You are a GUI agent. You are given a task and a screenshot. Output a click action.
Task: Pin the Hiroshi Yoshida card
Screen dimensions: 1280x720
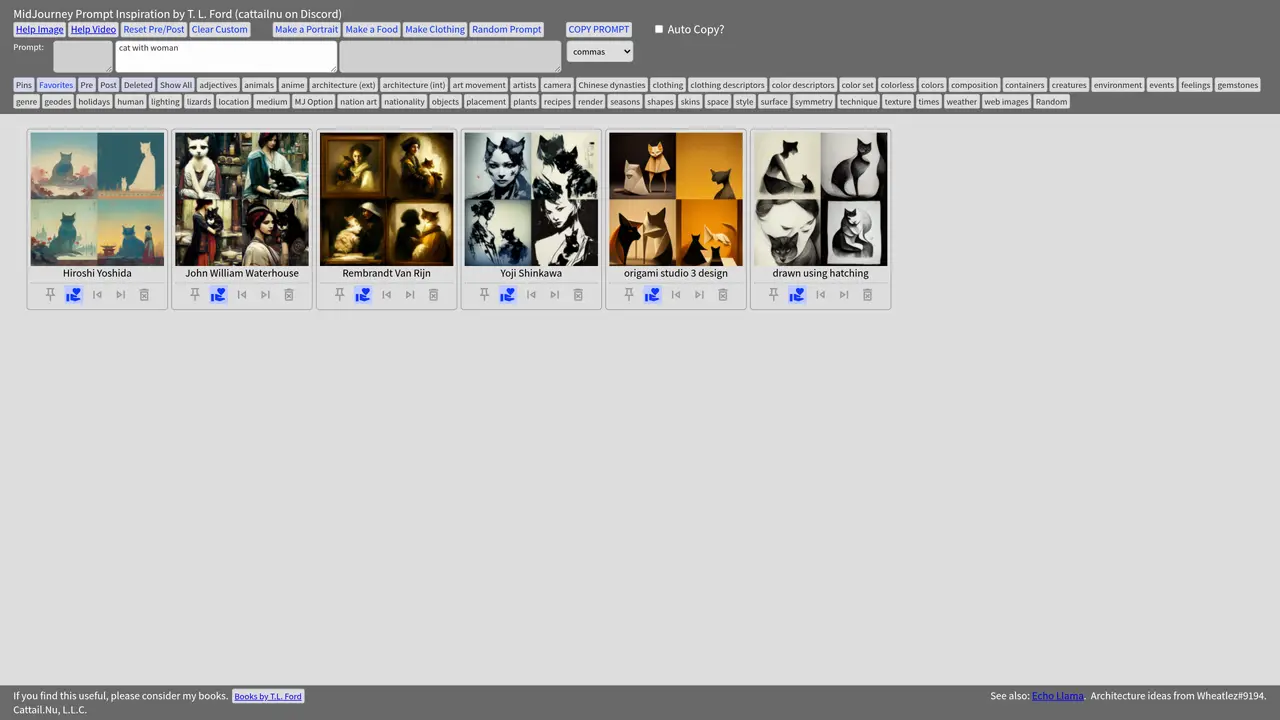[50, 295]
